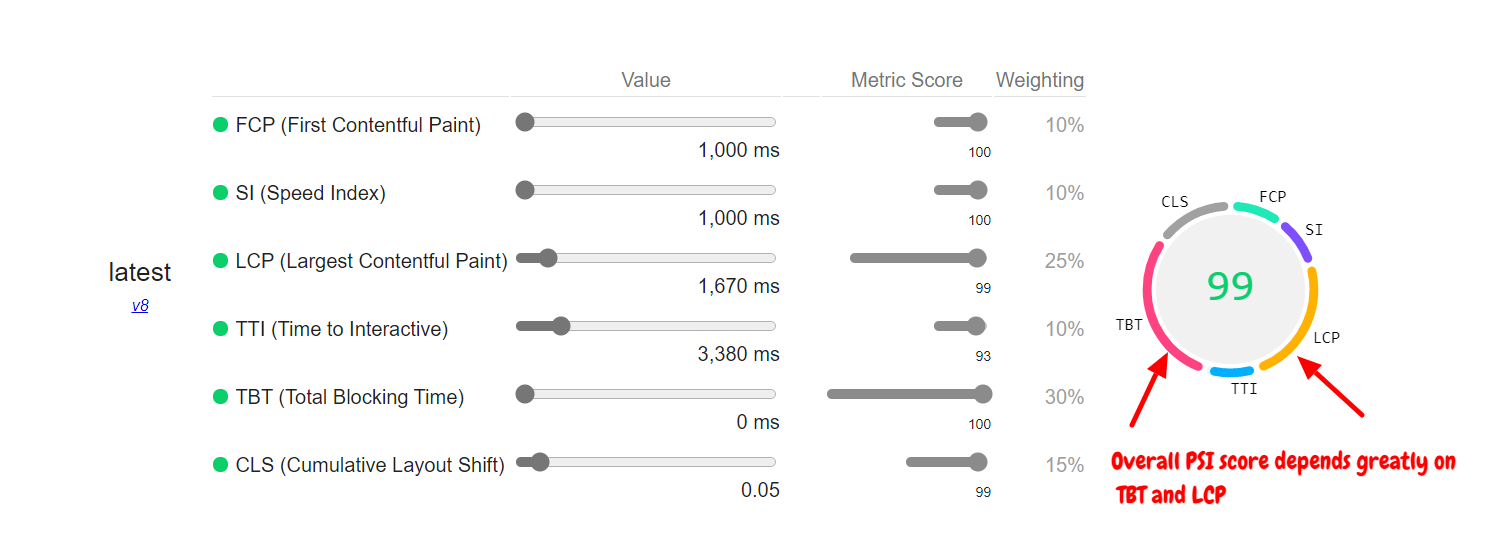Image resolution: width=1487 pixels, height=546 pixels.
Task: Click the CLS value slider handle
Action: (540, 462)
